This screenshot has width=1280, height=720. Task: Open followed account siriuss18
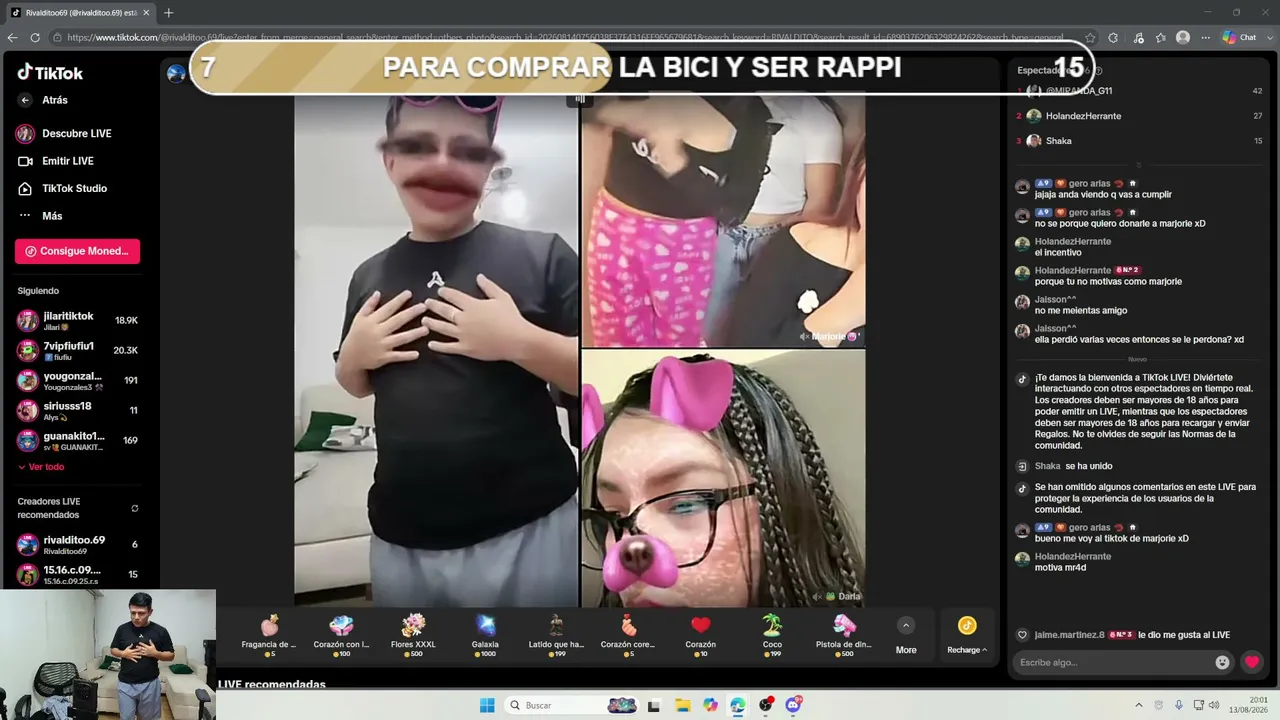(x=77, y=411)
